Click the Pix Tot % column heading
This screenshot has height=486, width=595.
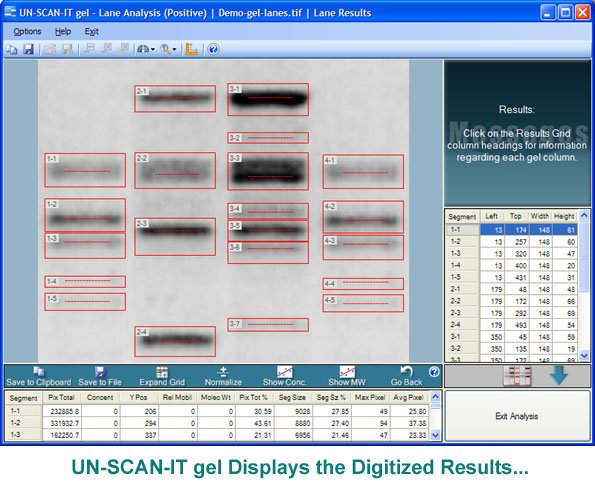coord(254,398)
